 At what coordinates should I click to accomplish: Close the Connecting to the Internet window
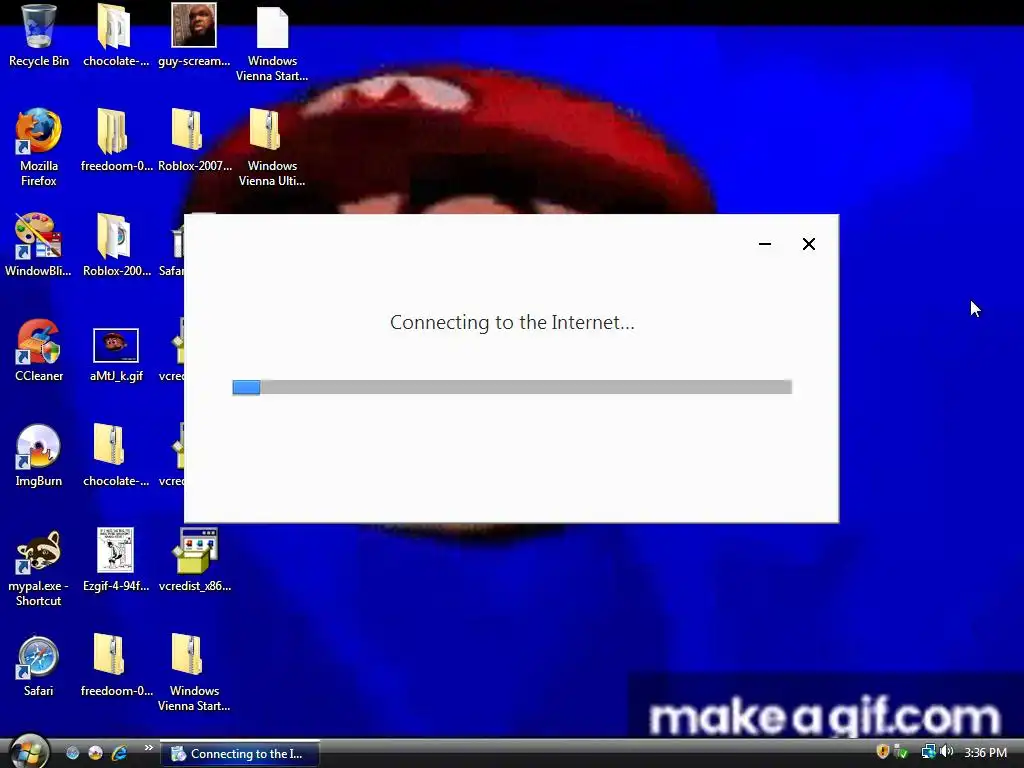tap(808, 244)
